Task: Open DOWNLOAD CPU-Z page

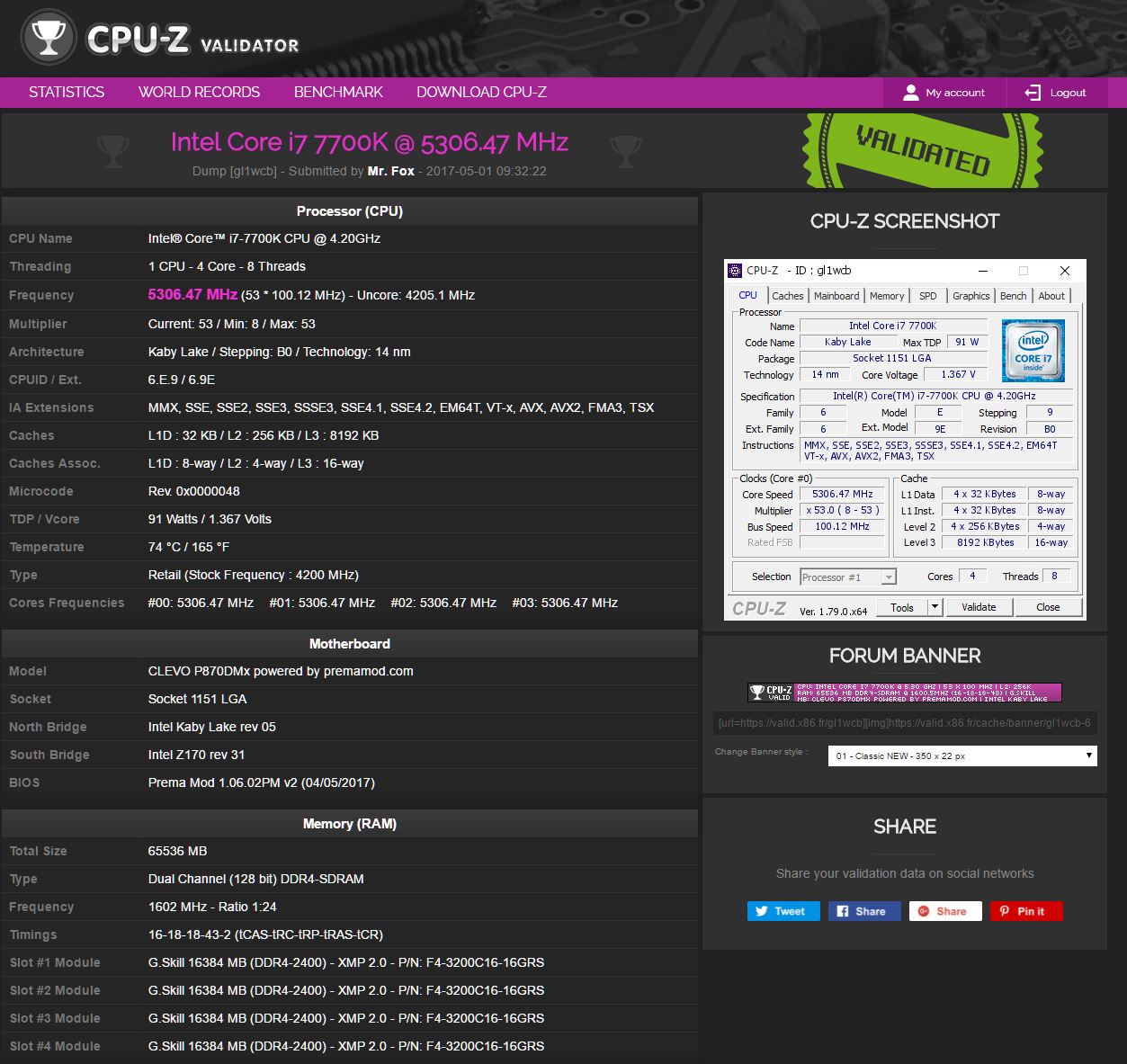Action: pyautogui.click(x=481, y=92)
